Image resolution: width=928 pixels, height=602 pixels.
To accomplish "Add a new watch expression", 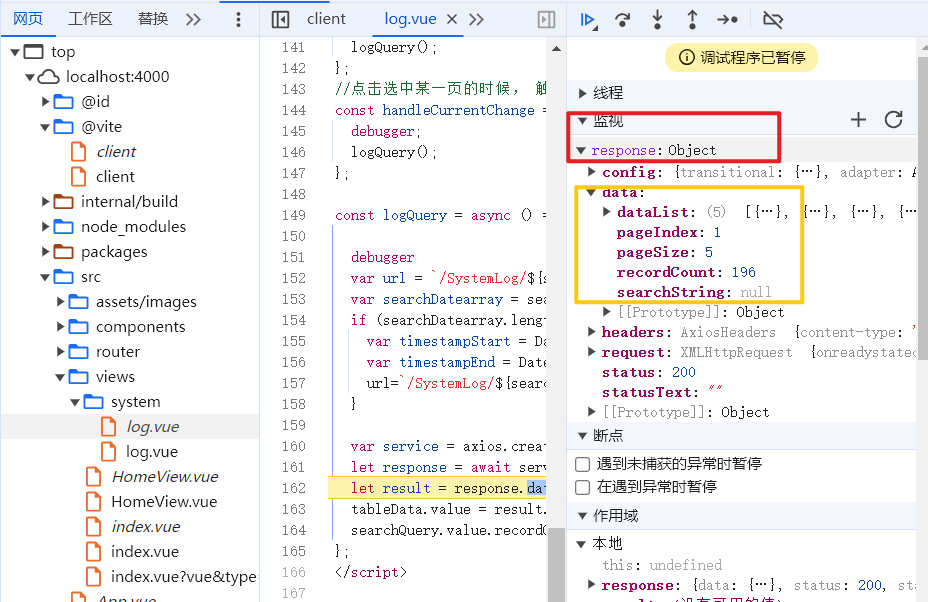I will 858,120.
